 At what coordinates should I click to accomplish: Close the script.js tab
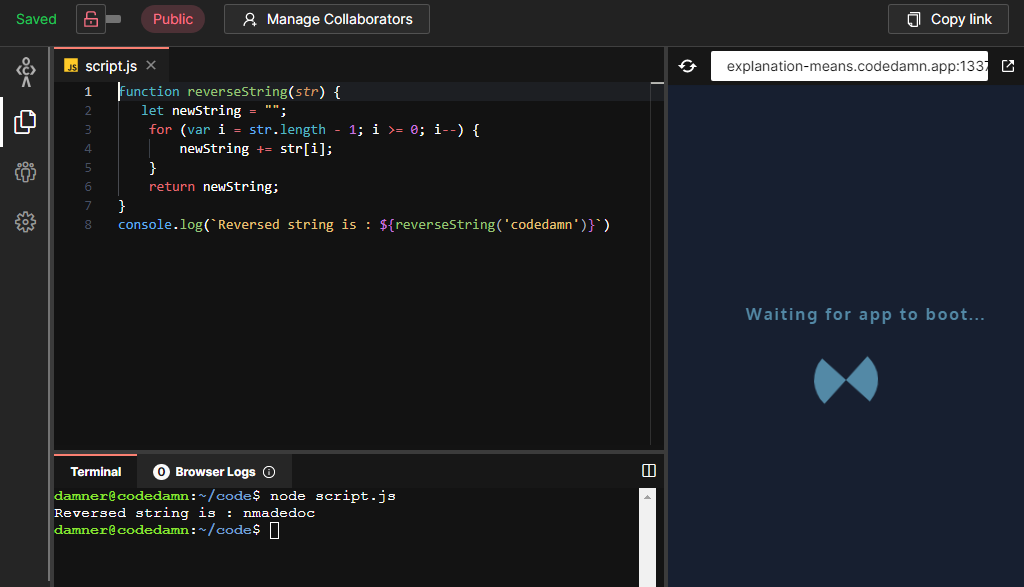151,65
